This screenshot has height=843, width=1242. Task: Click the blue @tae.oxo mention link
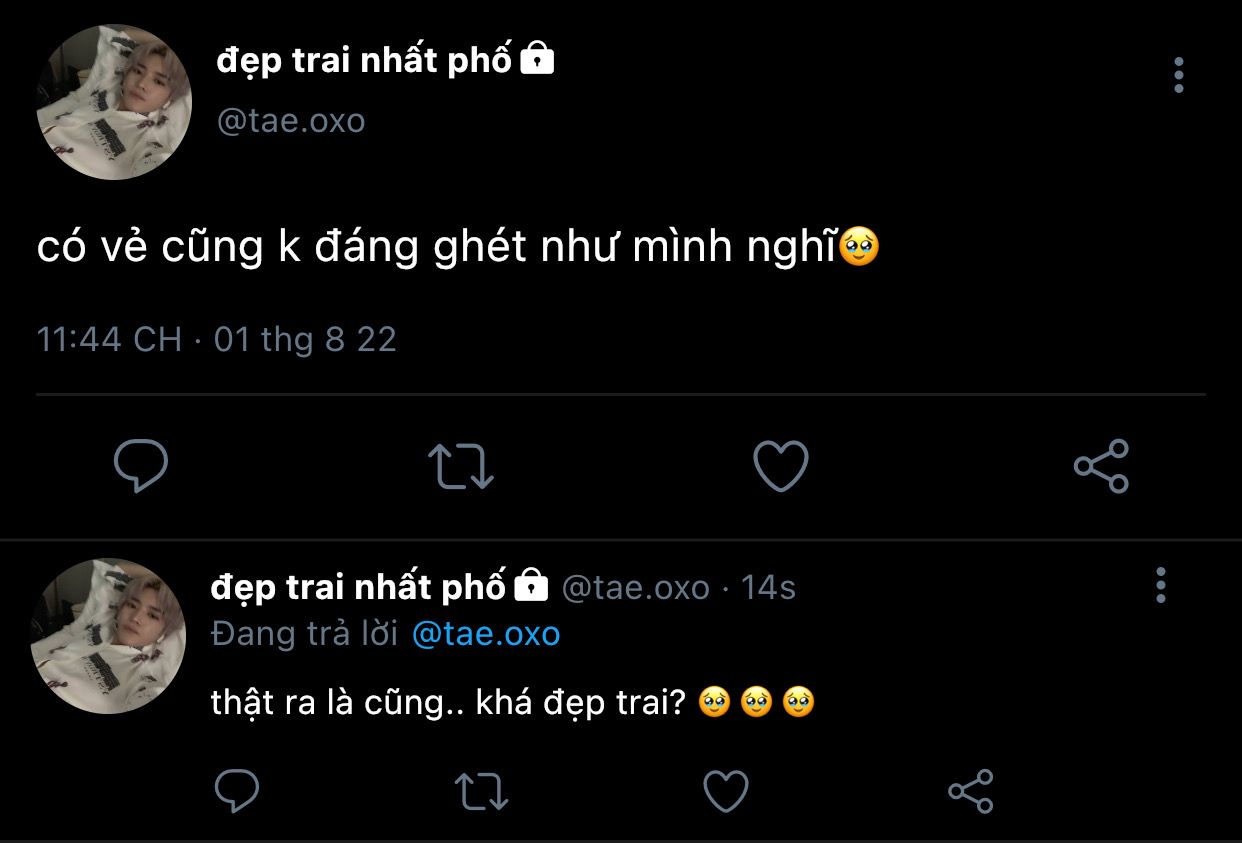tap(486, 634)
